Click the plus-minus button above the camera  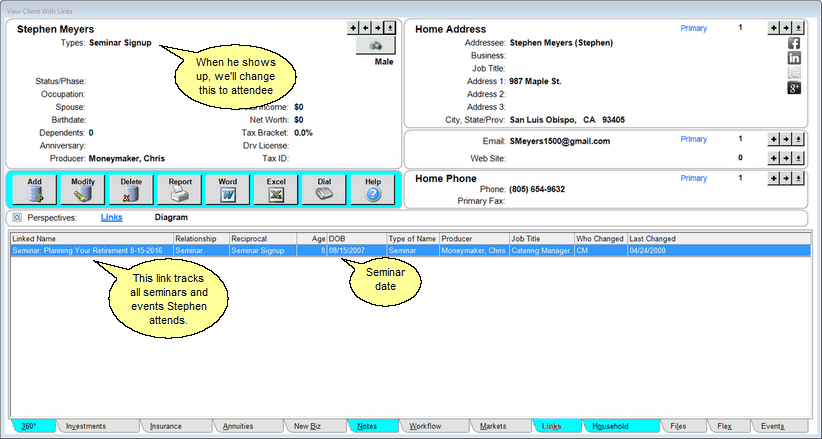pyautogui.click(x=390, y=28)
